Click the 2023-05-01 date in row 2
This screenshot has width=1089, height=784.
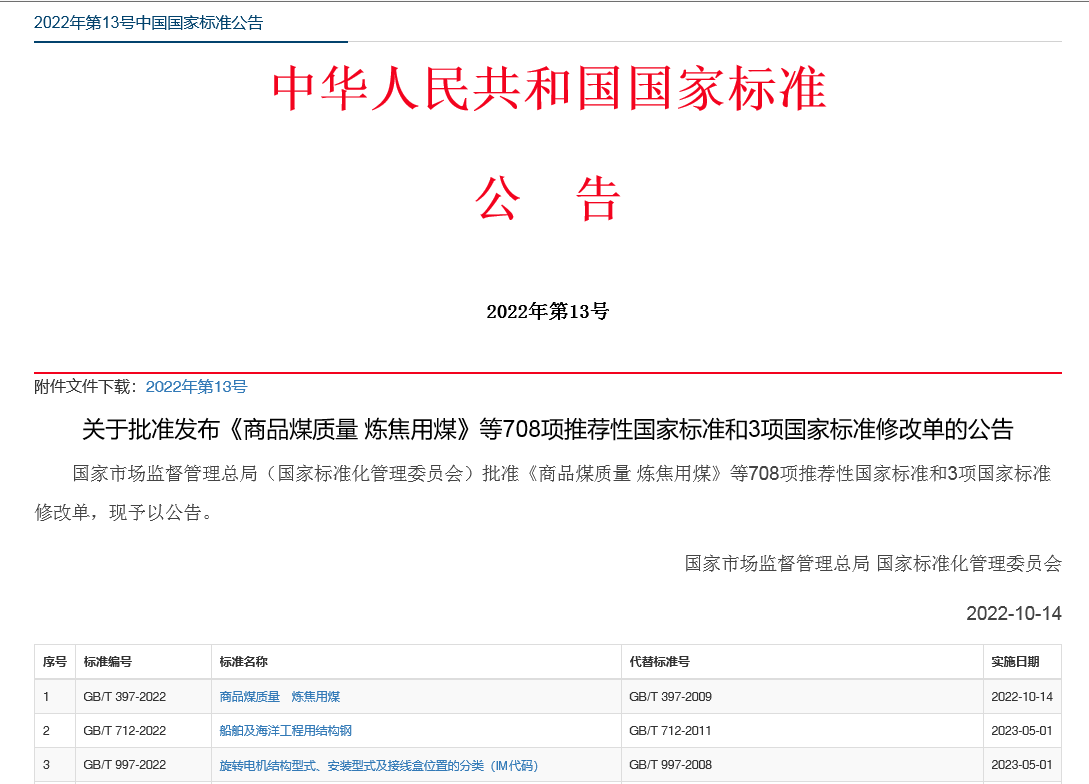(x=1021, y=731)
